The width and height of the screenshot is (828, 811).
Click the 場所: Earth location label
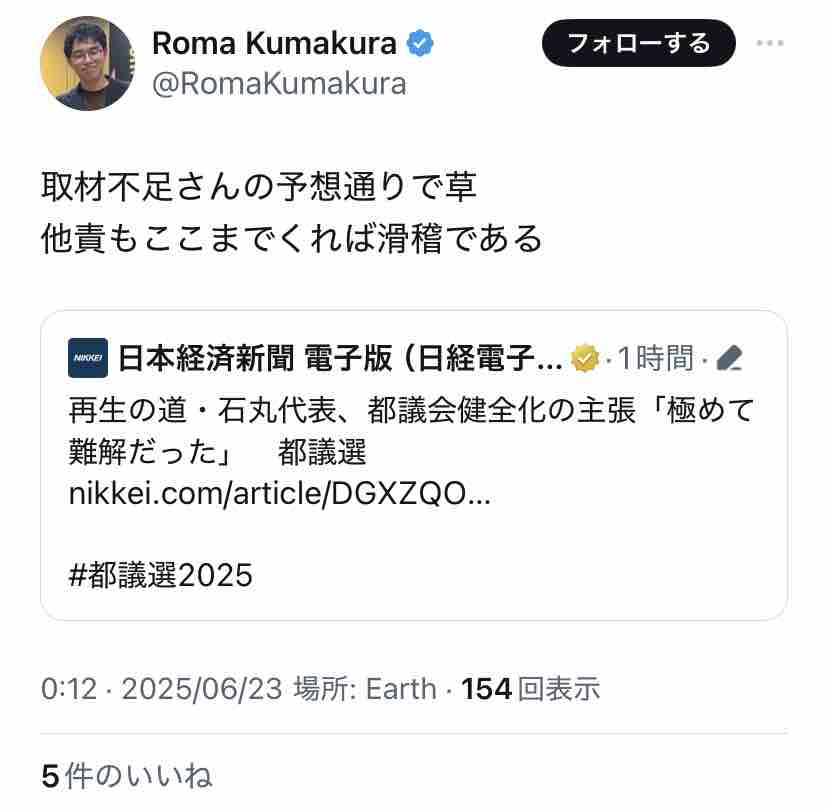coord(365,689)
